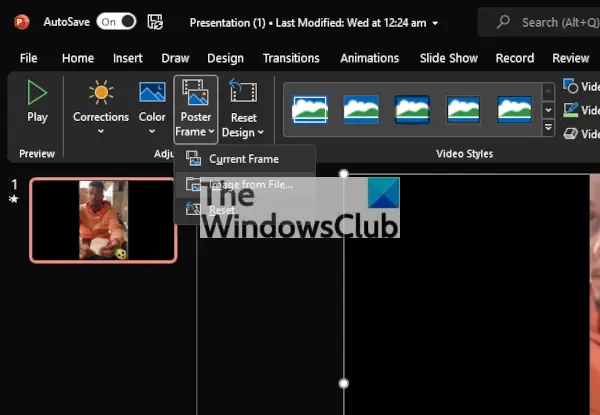Click the Poster Frame icon
The image size is (600, 415).
pyautogui.click(x=196, y=92)
